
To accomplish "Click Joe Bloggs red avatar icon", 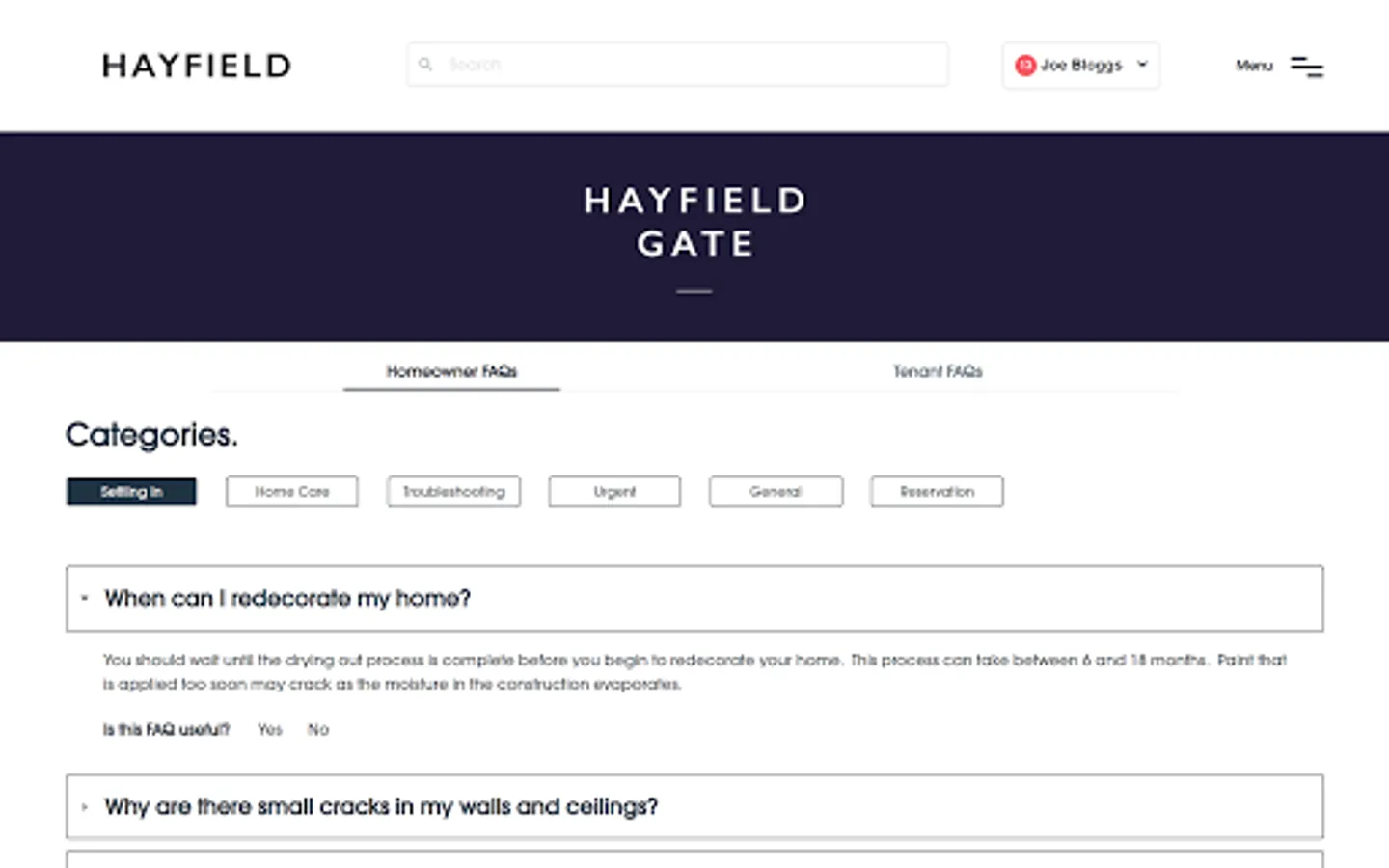I will (1025, 65).
